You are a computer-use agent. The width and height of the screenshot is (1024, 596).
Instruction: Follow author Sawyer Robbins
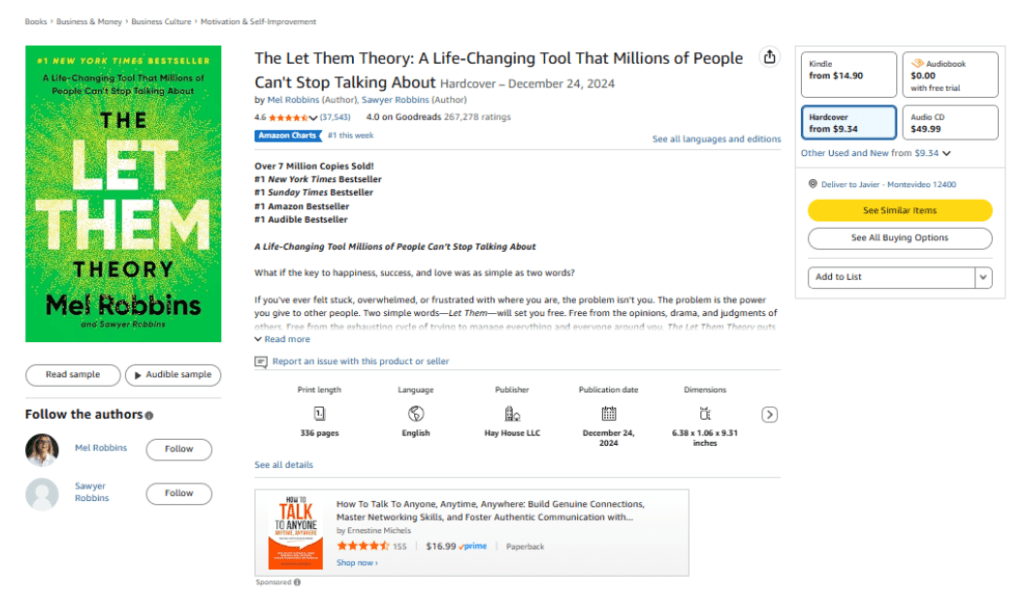179,493
